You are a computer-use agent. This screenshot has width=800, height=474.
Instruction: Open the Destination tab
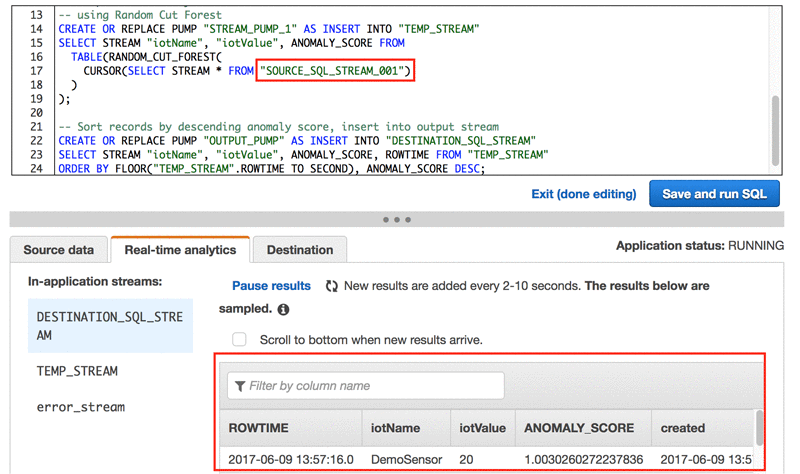[300, 250]
